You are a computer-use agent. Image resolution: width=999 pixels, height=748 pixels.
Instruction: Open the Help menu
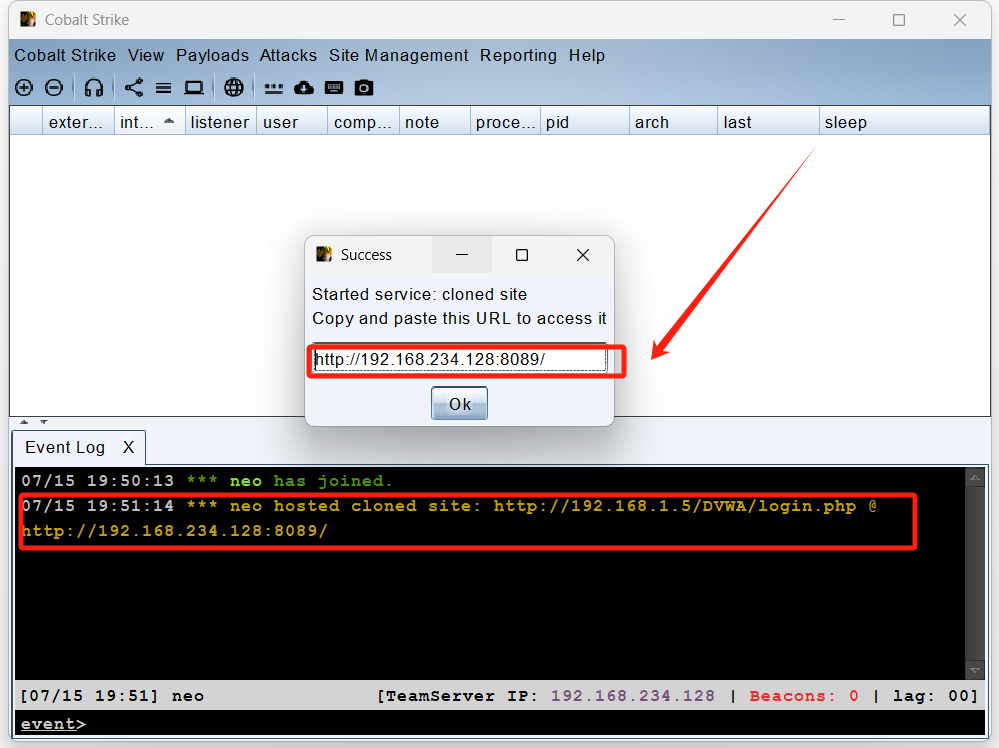click(587, 55)
